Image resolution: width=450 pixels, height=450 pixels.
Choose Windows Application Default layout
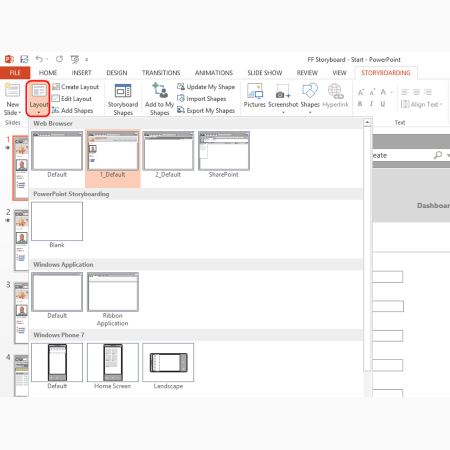click(57, 296)
